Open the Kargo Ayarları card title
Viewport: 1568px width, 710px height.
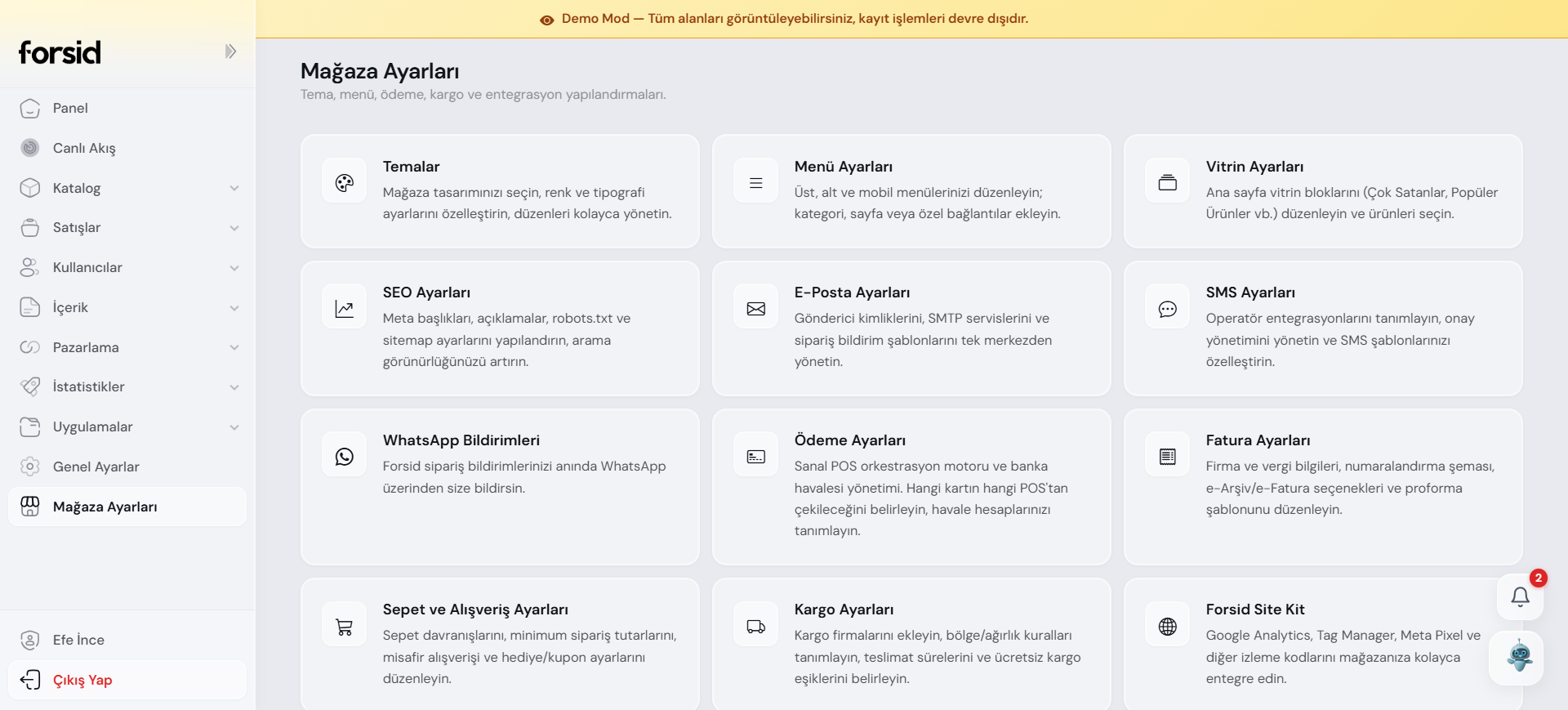[844, 610]
